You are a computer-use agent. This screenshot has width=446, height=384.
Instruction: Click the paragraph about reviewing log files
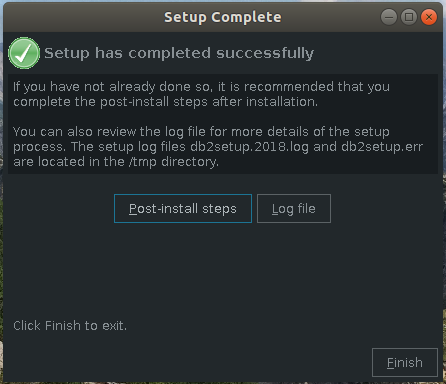click(x=218, y=147)
